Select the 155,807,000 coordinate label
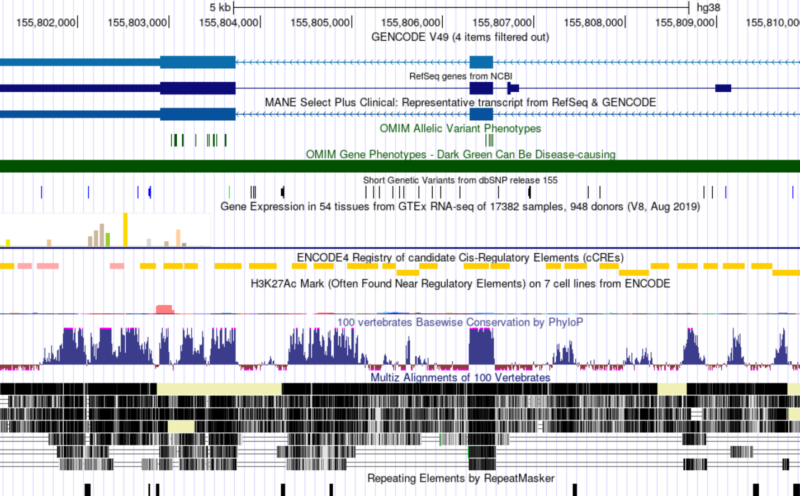 (x=502, y=23)
